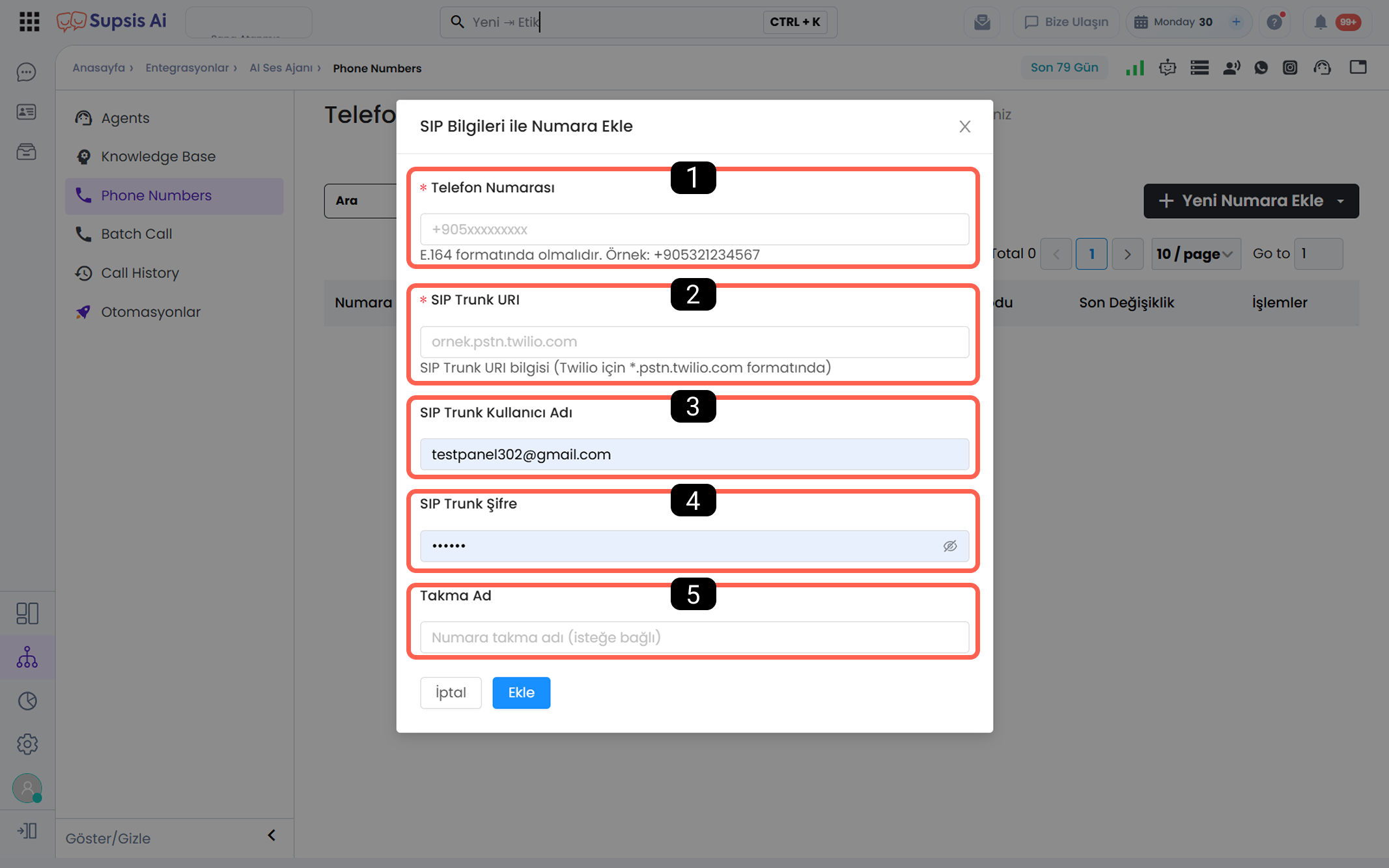This screenshot has width=1389, height=868.
Task: Open the apps grid menu icon
Action: pos(29,21)
